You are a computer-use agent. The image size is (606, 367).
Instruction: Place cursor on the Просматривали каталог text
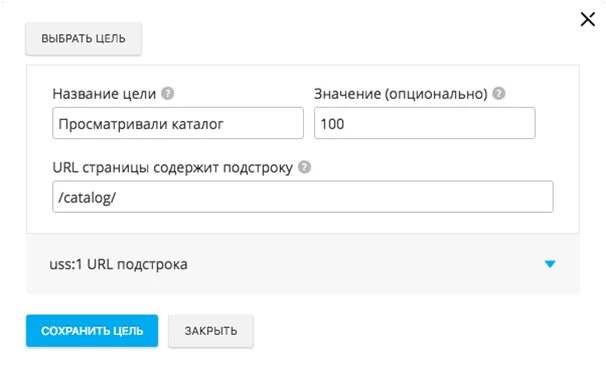click(x=141, y=124)
